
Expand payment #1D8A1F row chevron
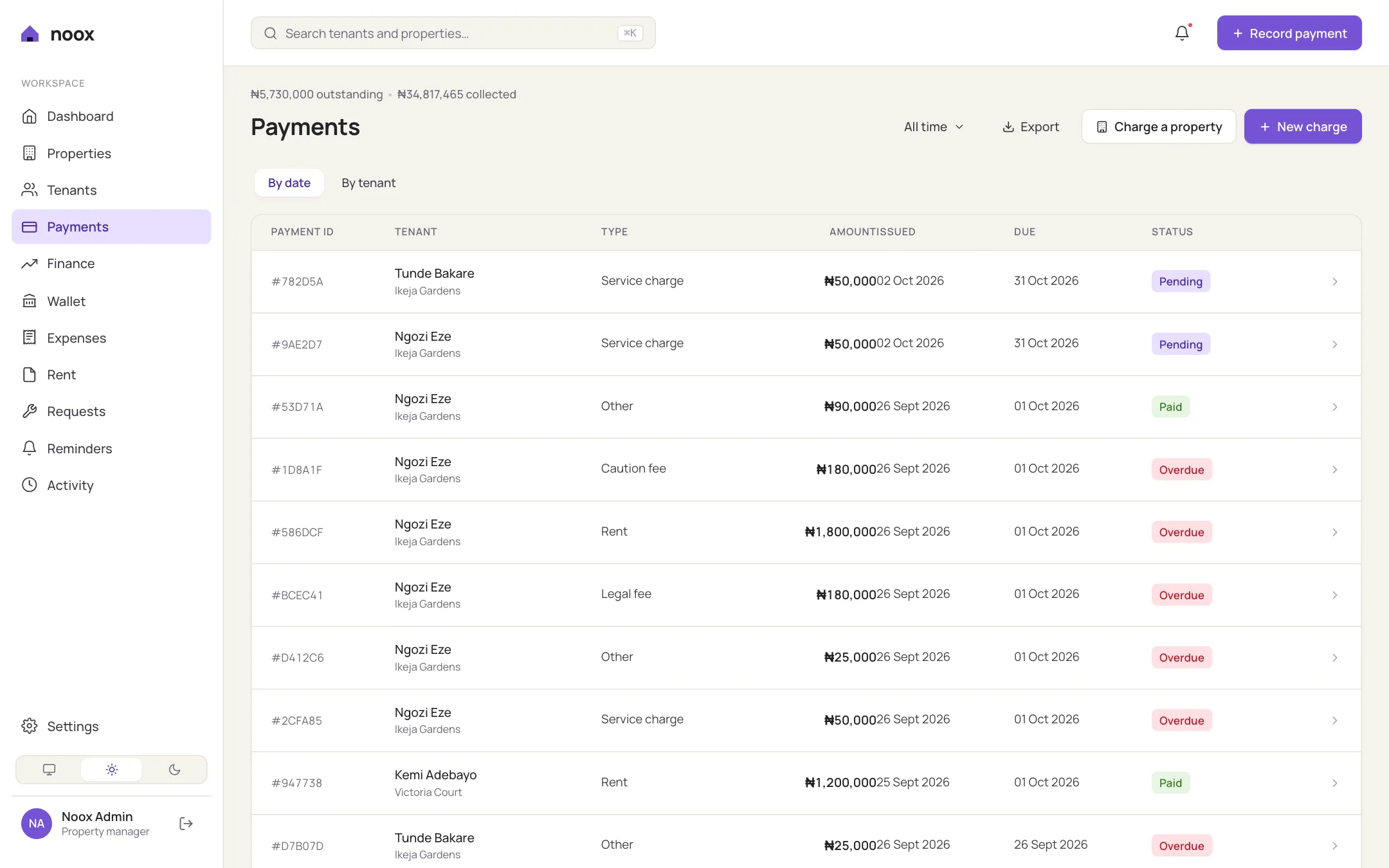point(1335,470)
